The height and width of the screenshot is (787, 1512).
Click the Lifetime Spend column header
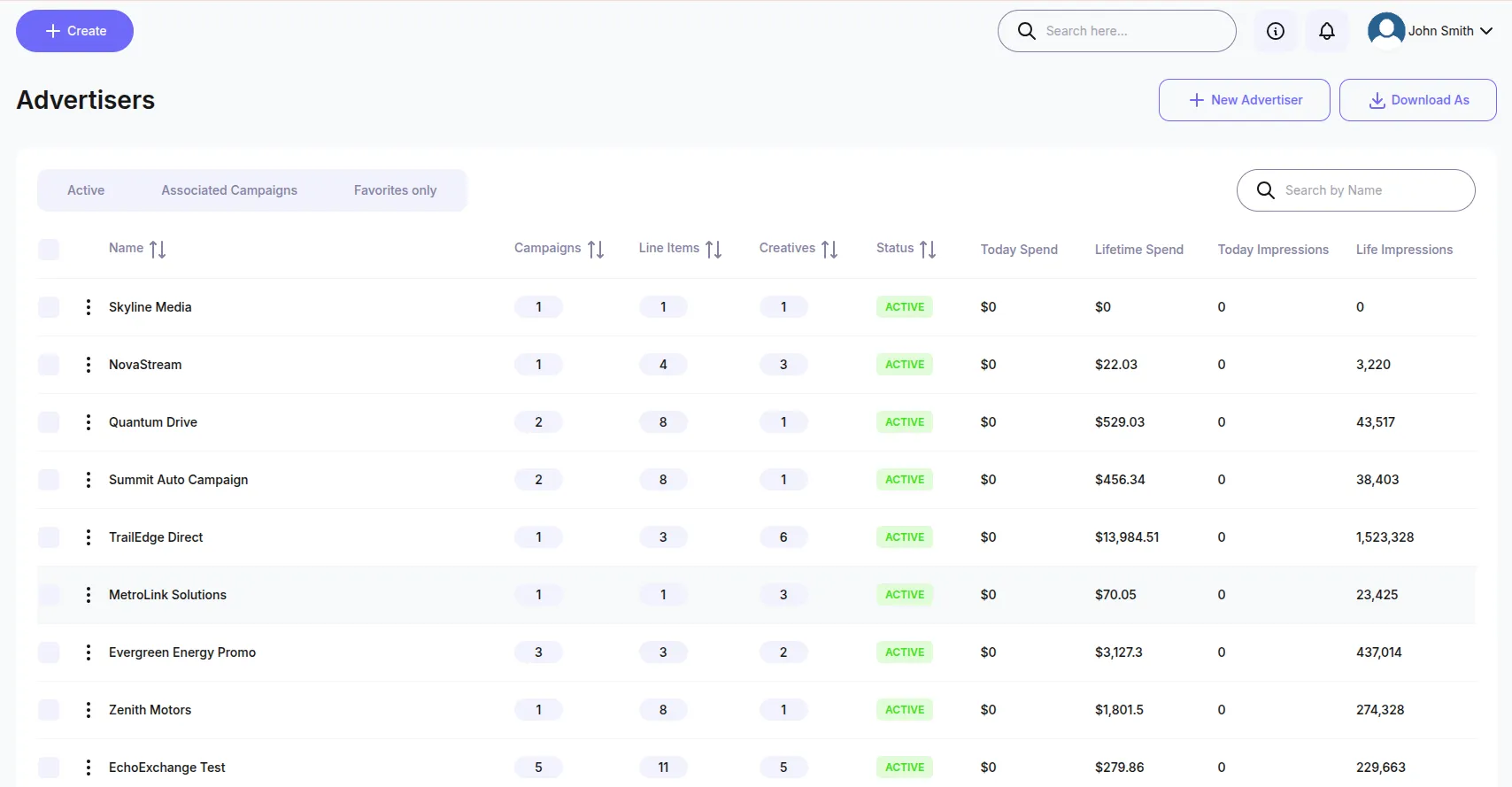[1139, 250]
